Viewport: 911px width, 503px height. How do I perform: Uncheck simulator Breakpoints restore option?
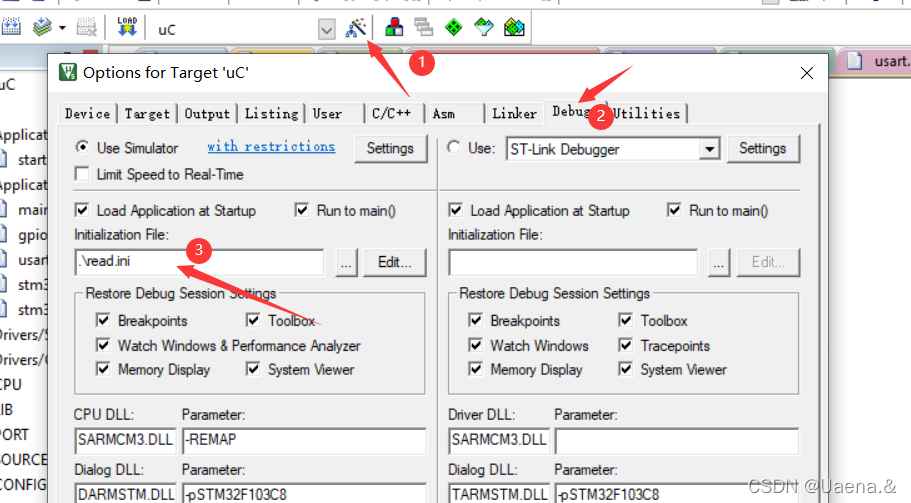103,320
